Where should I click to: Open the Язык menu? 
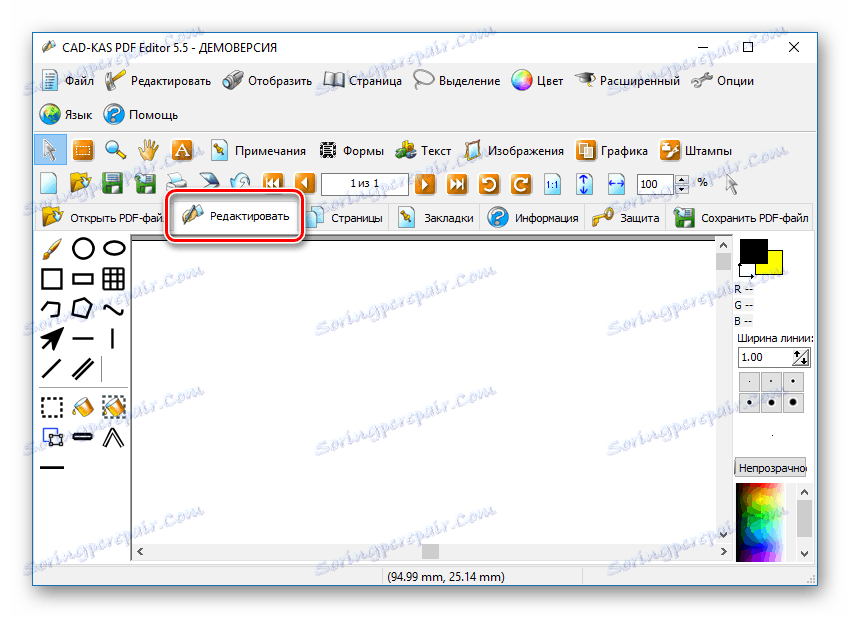click(x=66, y=114)
